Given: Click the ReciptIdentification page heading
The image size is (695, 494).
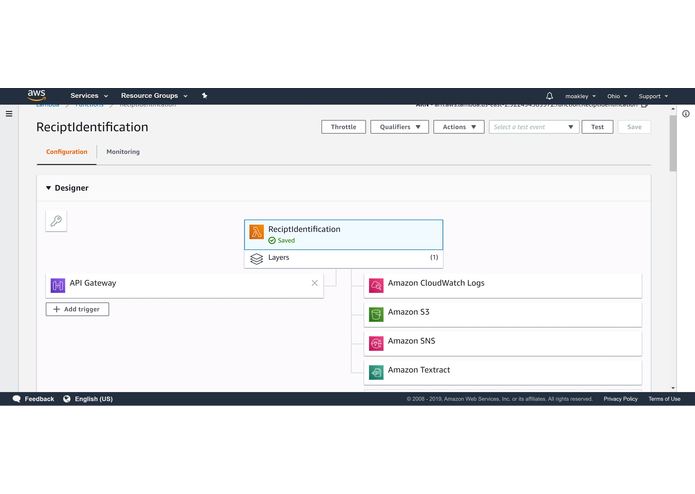Looking at the screenshot, I should [92, 127].
